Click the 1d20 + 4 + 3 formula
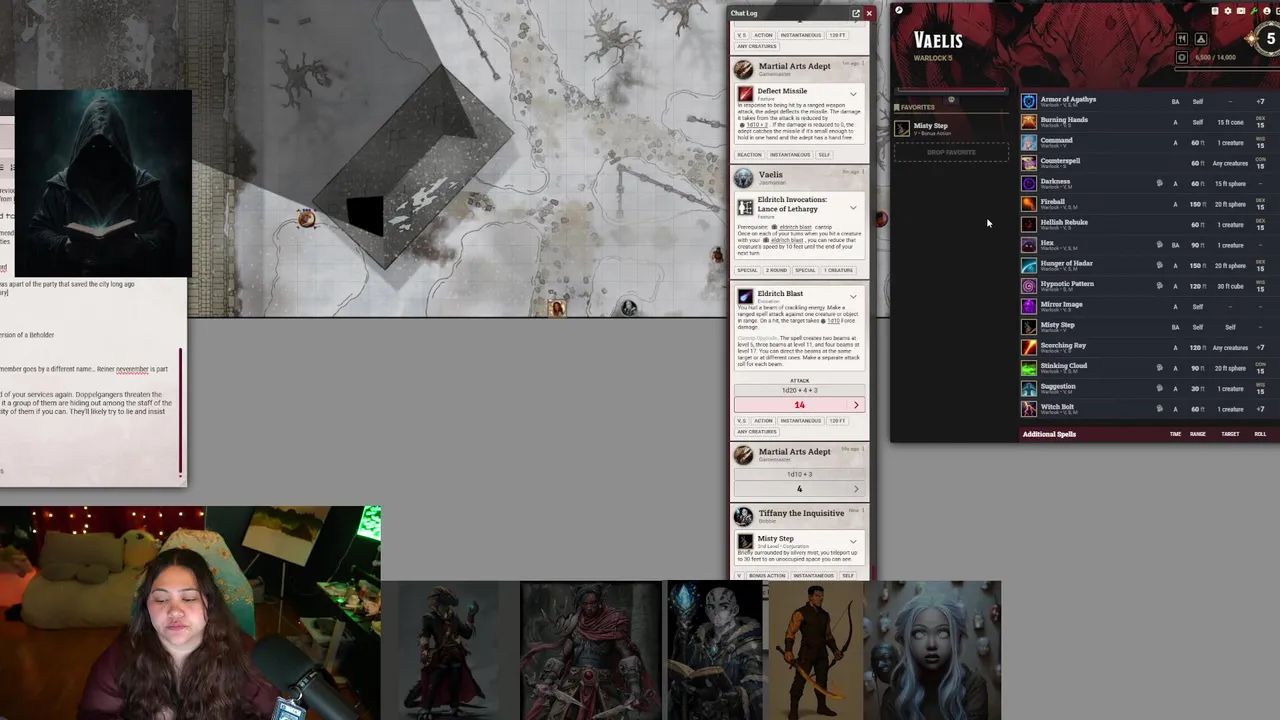The width and height of the screenshot is (1280, 720). [799, 390]
